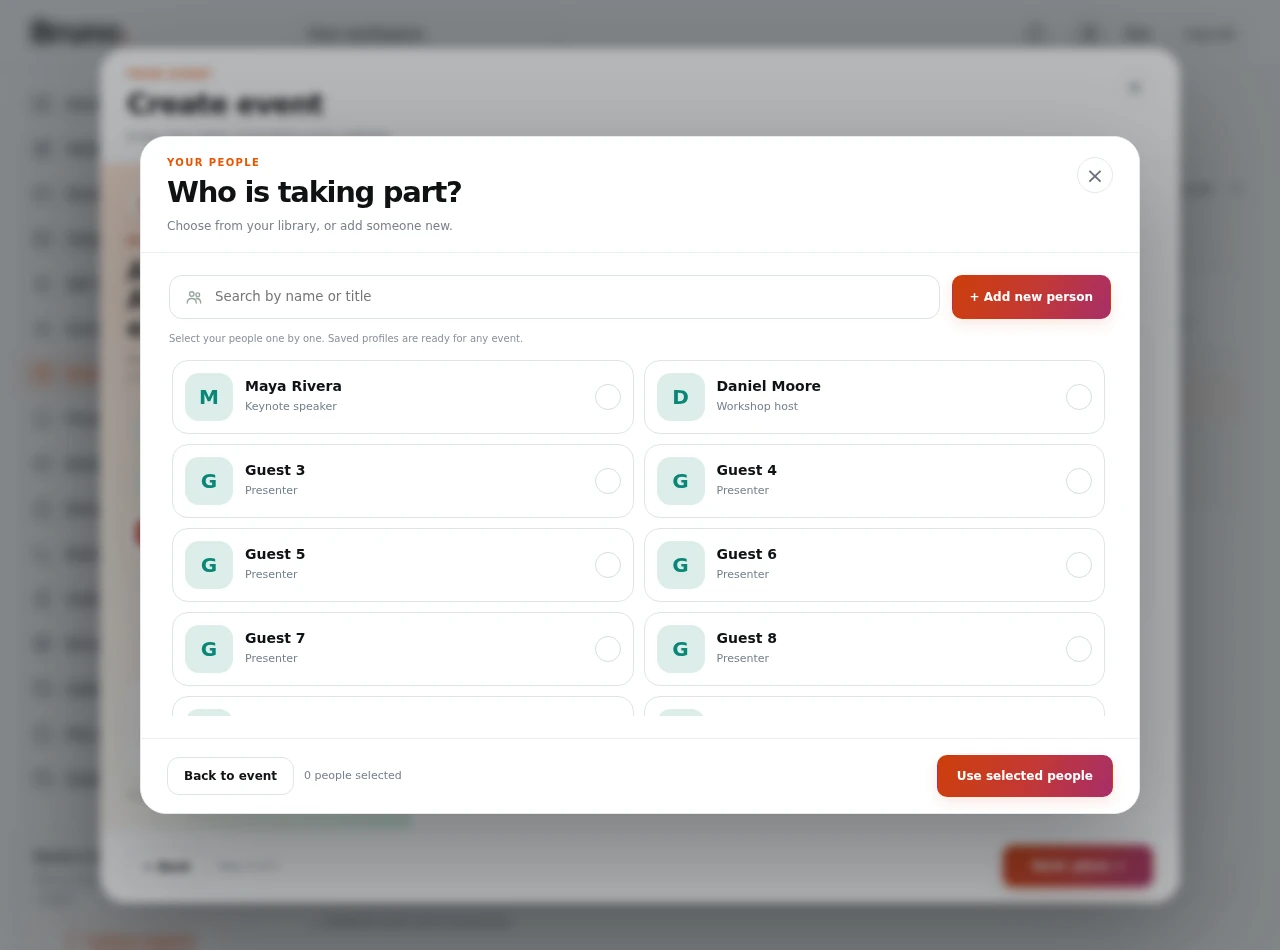Click Maya Rivera's M avatar

(x=209, y=397)
